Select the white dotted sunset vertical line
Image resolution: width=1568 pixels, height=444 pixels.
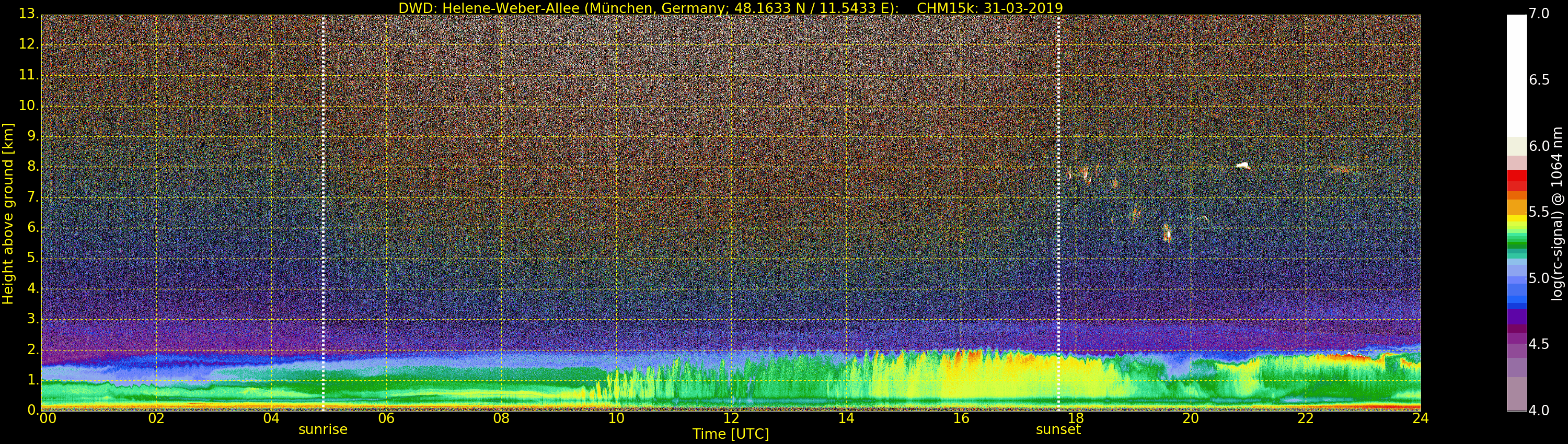(x=1058, y=213)
